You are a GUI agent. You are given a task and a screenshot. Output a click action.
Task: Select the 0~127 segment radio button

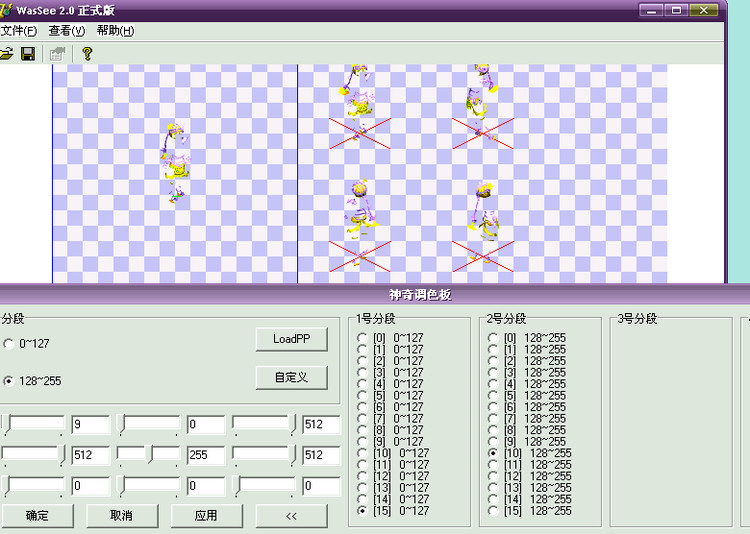pyautogui.click(x=26, y=344)
